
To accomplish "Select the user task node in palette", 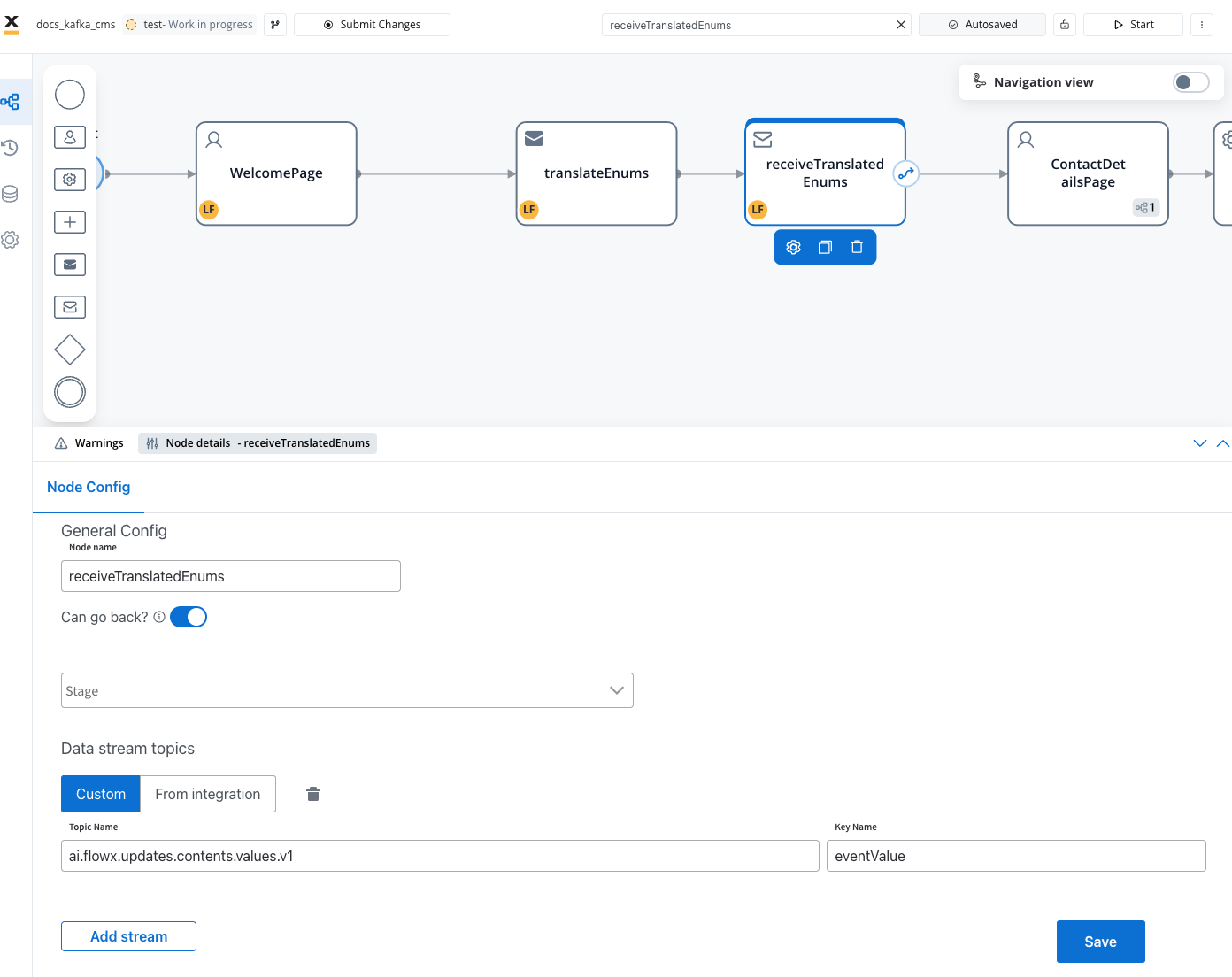I will pyautogui.click(x=70, y=137).
